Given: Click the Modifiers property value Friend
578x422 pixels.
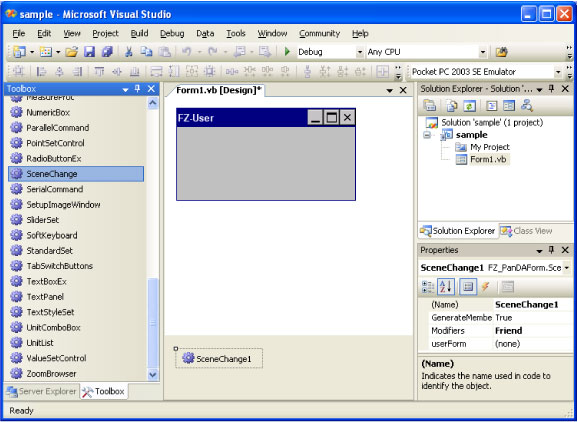Looking at the screenshot, I should coord(533,331).
